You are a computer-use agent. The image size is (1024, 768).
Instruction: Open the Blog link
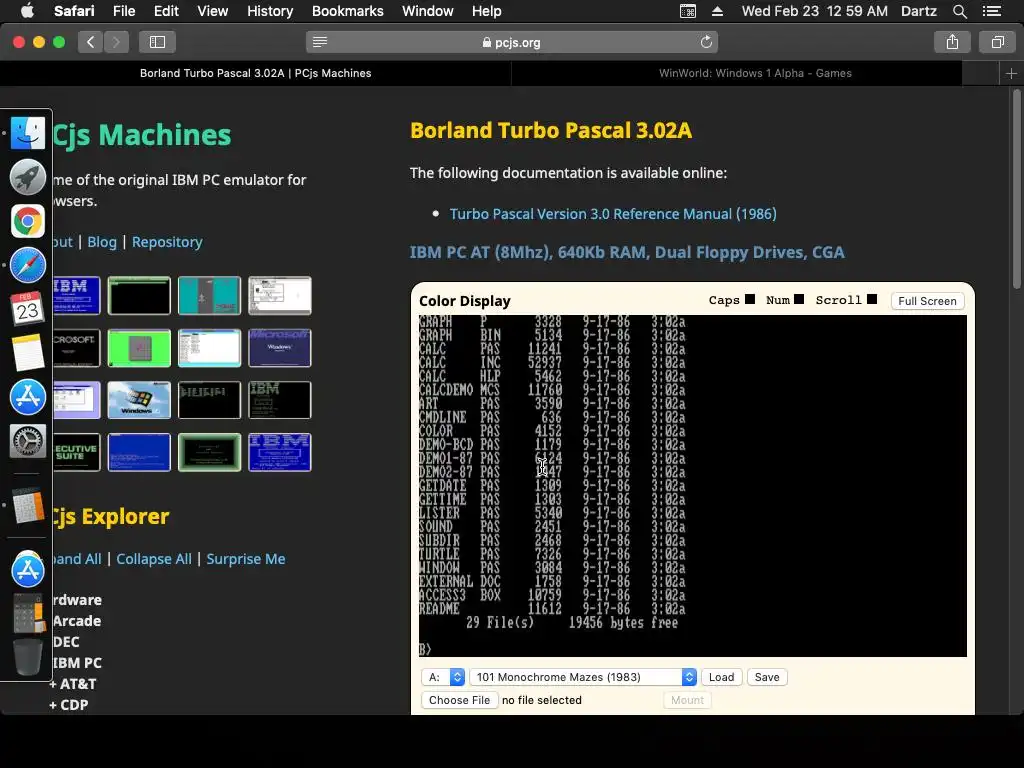tap(102, 242)
